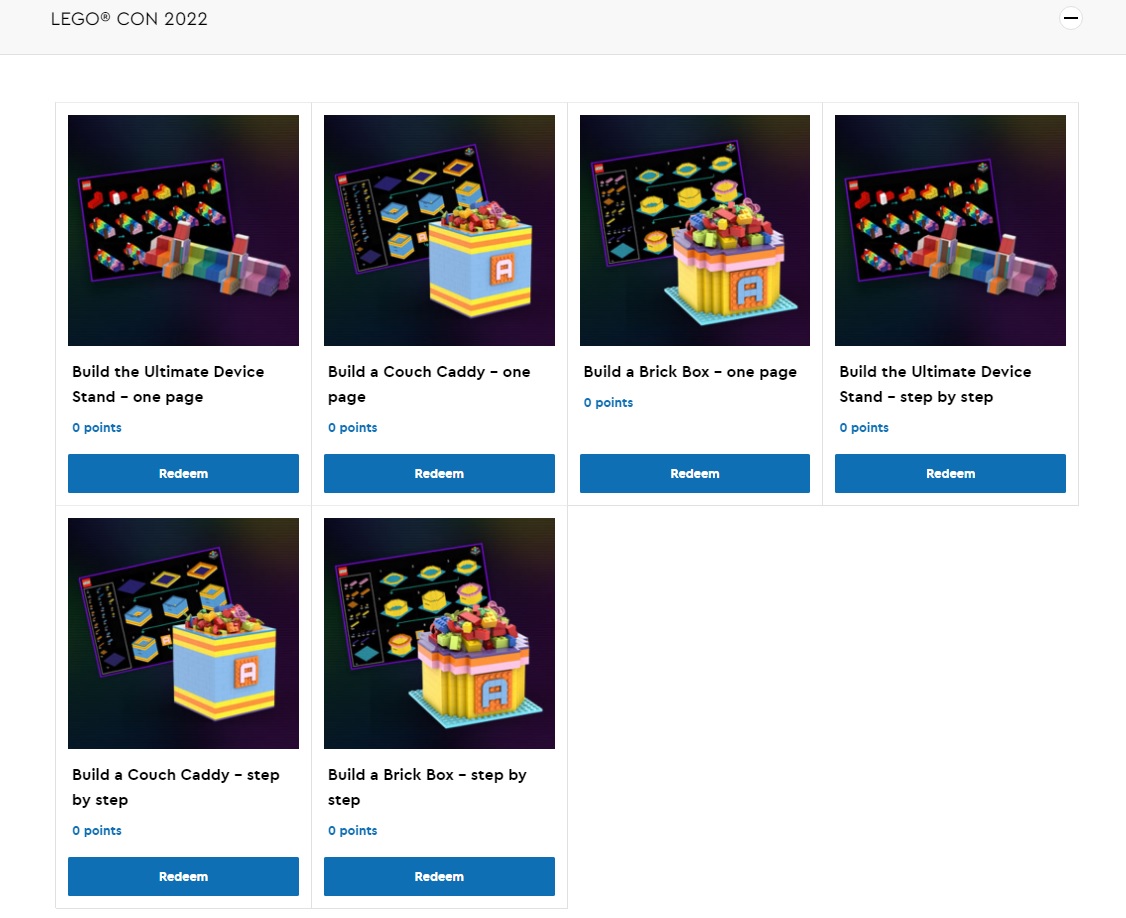
Task: Select title 'Build a Brick Box – one page'
Action: coord(690,372)
